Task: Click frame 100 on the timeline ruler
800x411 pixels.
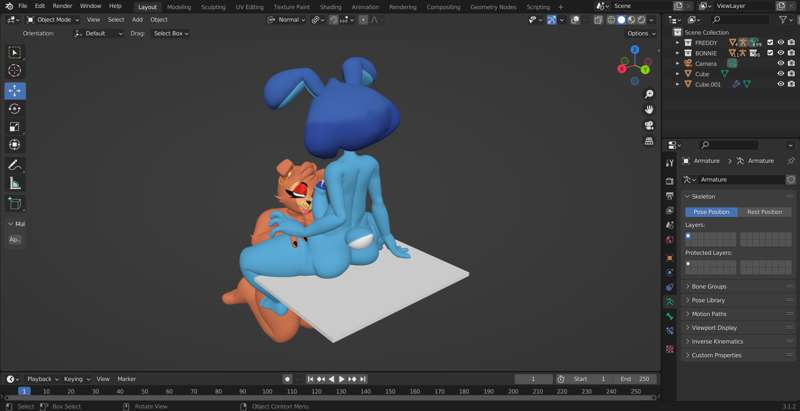Action: pyautogui.click(x=267, y=392)
